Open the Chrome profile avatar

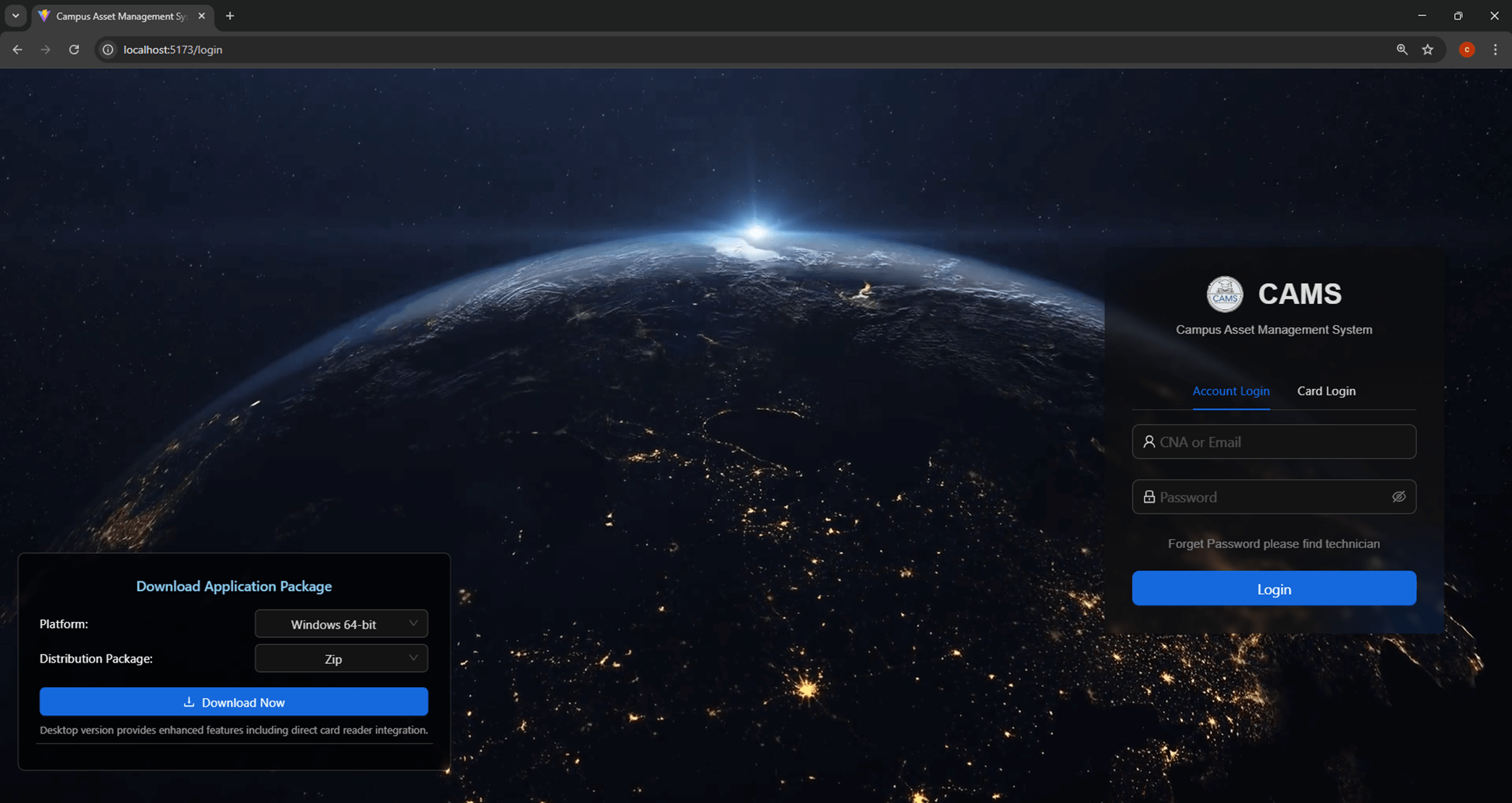(x=1466, y=50)
